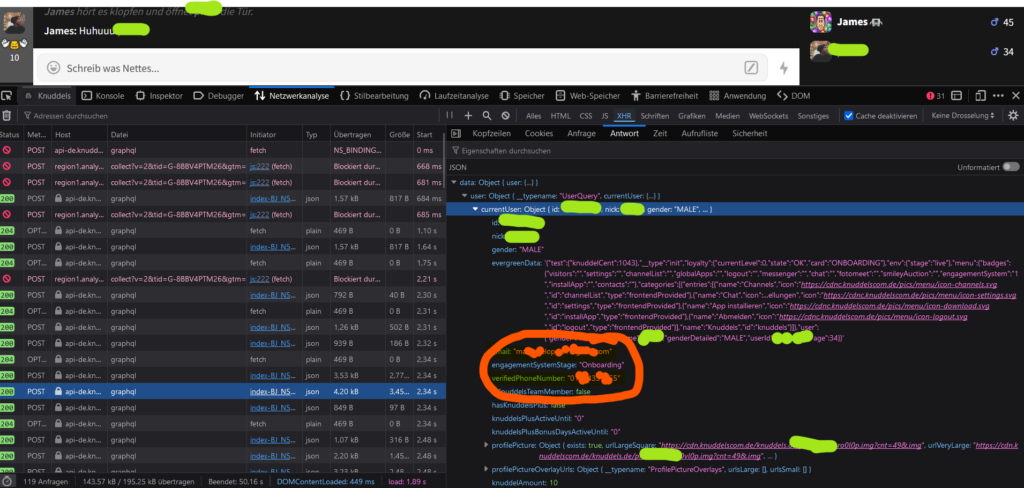Activate the element picker icon in DevTools
Screen dimensions: 1024x488
click(7, 96)
